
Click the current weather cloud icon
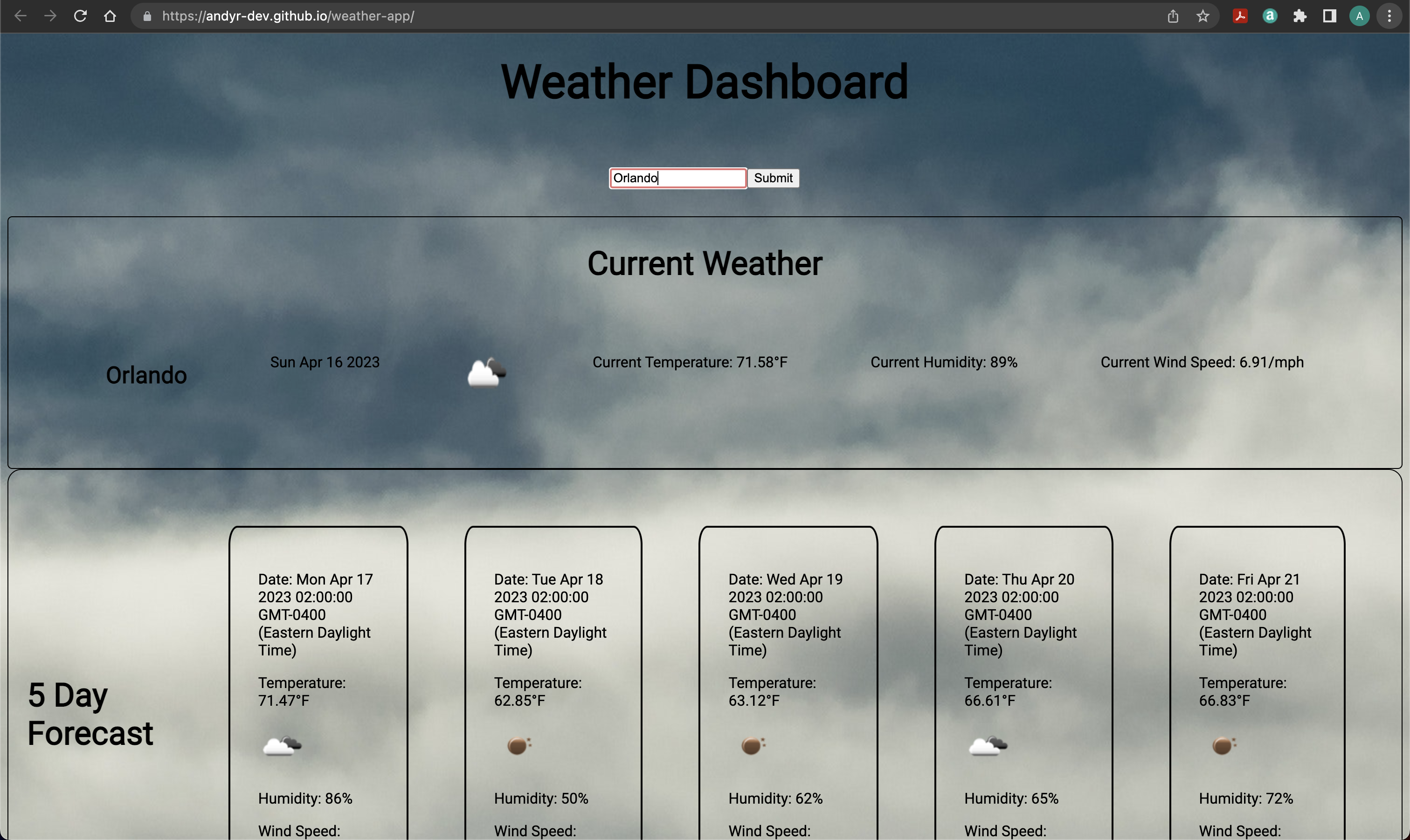[x=487, y=372]
